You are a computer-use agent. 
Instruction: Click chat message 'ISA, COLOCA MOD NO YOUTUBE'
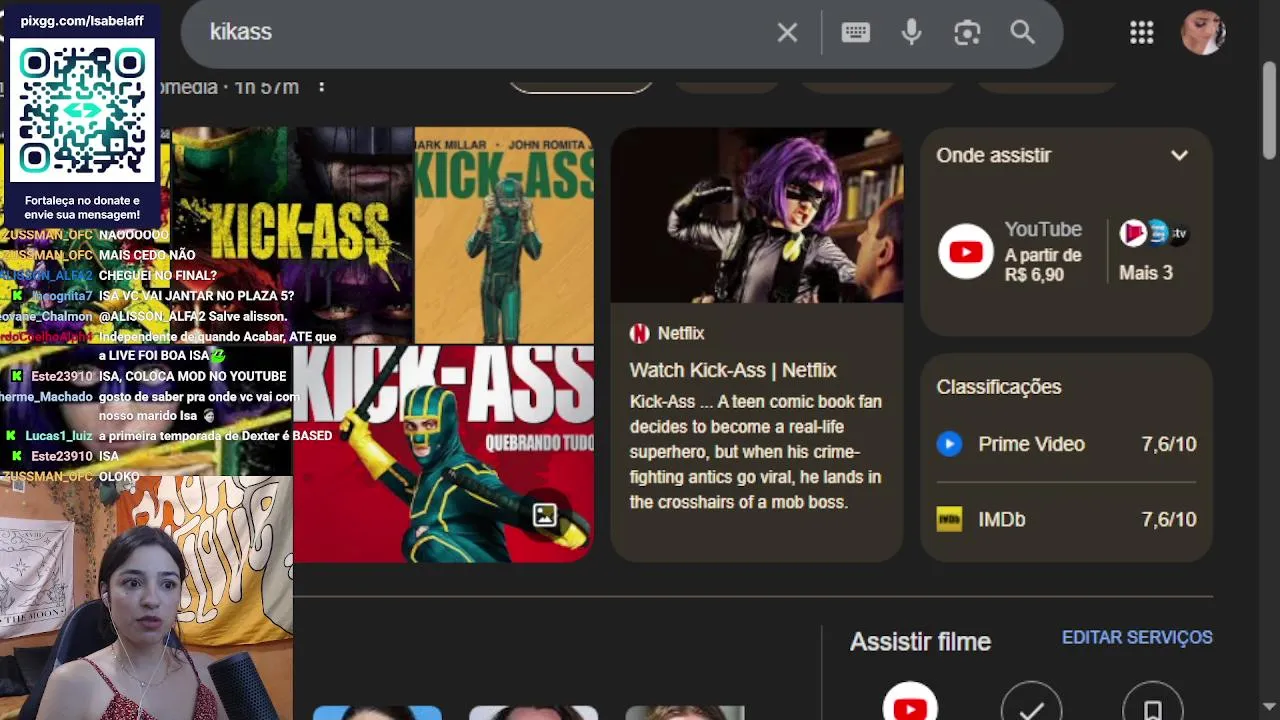click(x=192, y=376)
